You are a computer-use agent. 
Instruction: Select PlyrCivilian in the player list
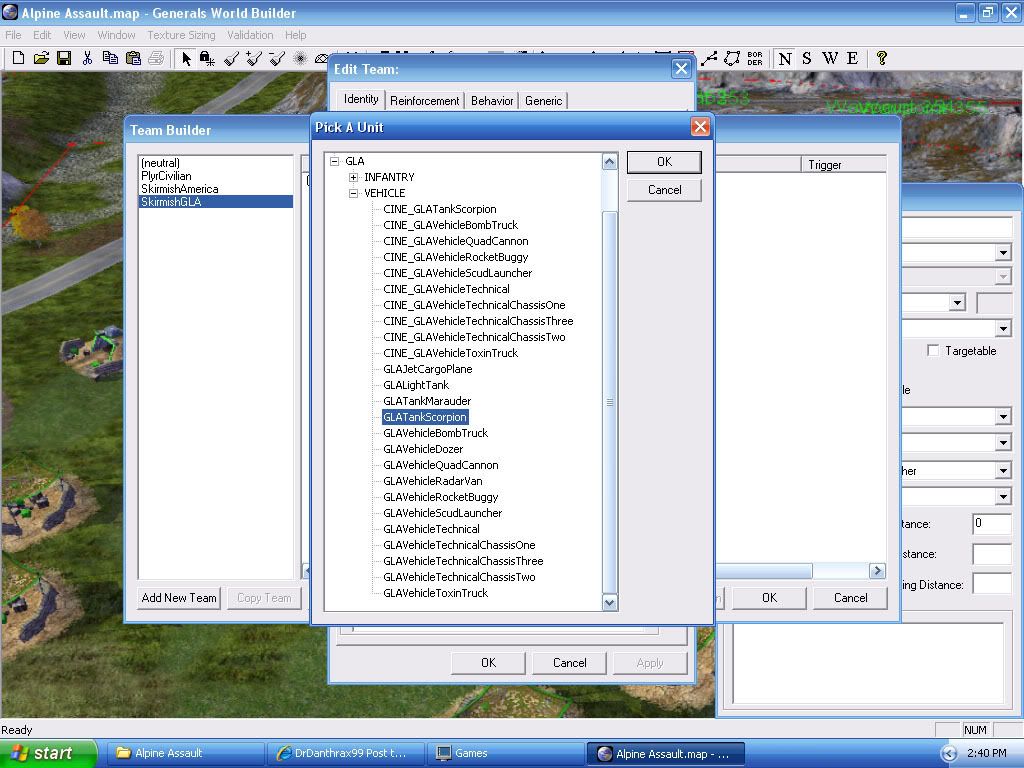pyautogui.click(x=167, y=176)
